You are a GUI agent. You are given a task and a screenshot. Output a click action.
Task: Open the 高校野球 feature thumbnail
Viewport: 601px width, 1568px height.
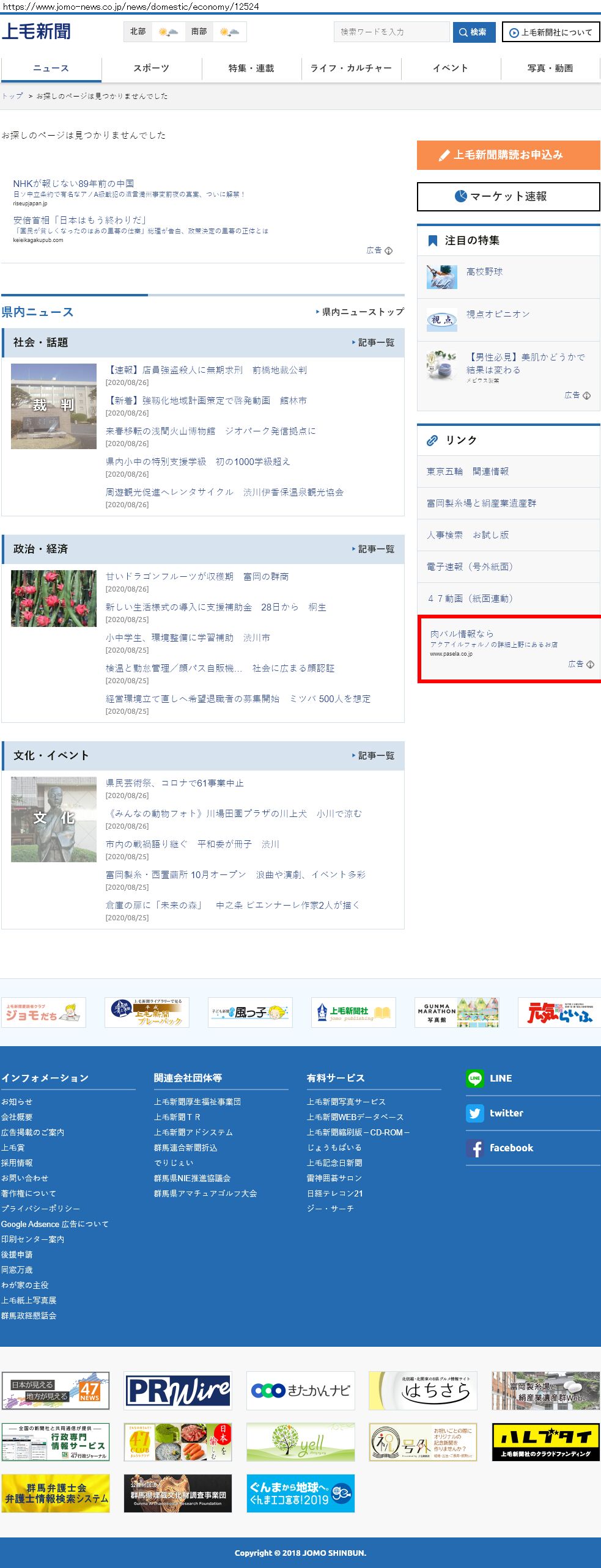(441, 277)
